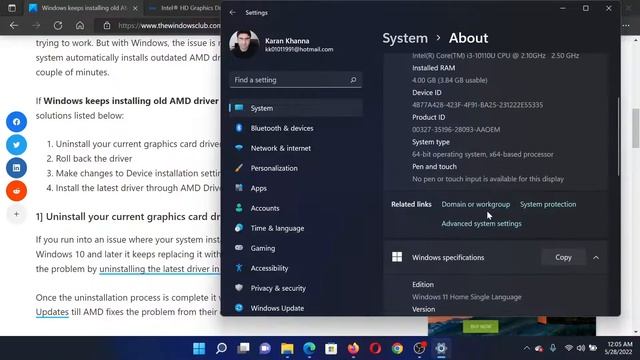Open Privacy & security settings
The width and height of the screenshot is (640, 360).
(x=296, y=288)
